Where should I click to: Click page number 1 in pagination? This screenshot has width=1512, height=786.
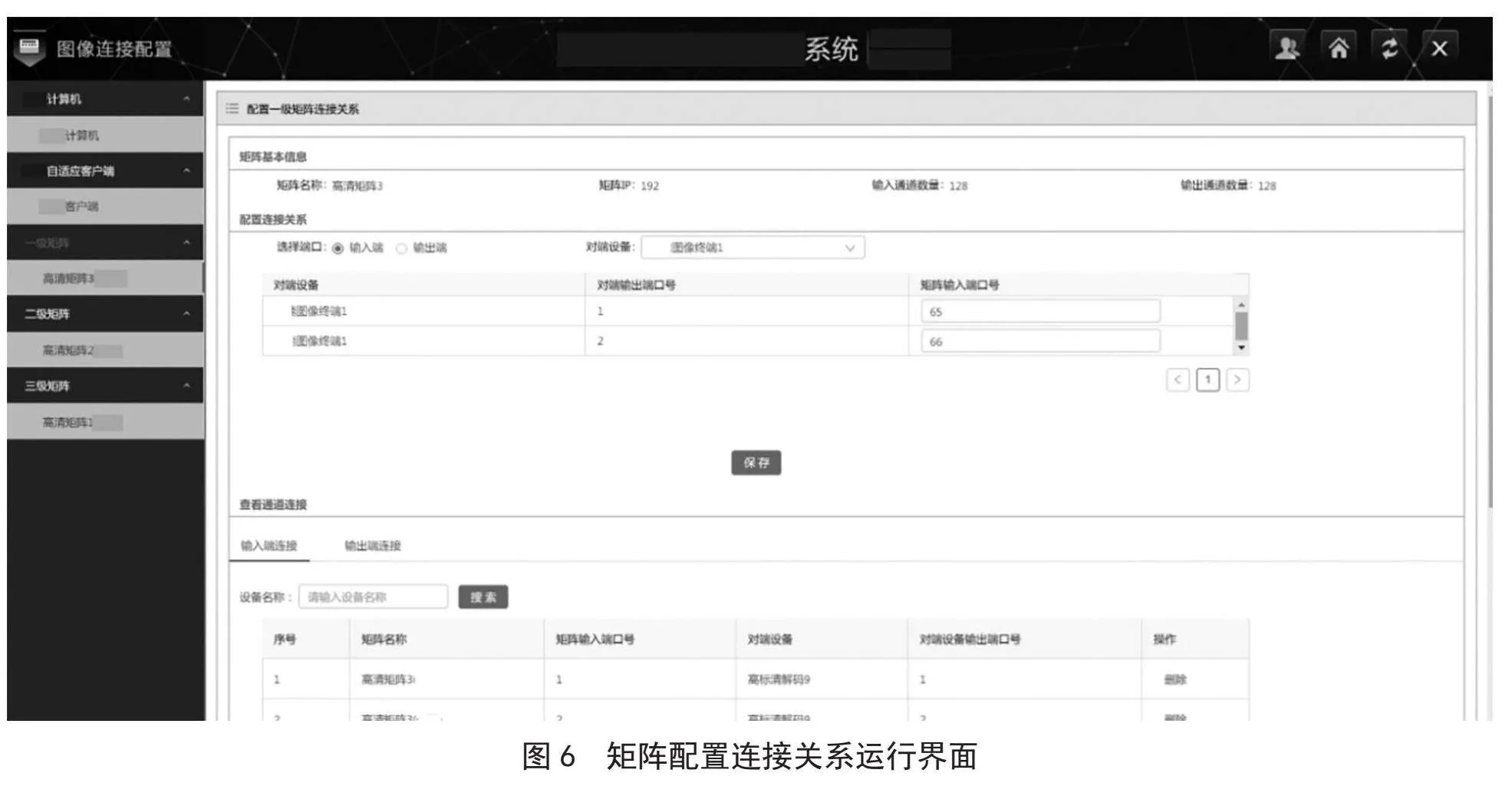click(1207, 380)
